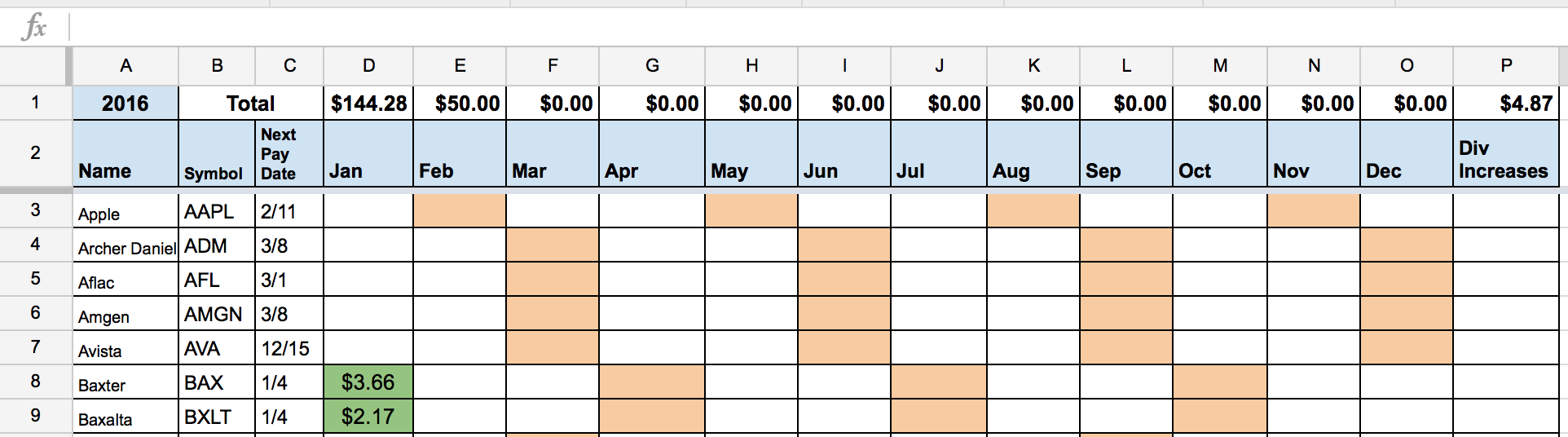Select the Archer Daniel name cell
Viewport: 1568px width, 437px height.
click(126, 245)
